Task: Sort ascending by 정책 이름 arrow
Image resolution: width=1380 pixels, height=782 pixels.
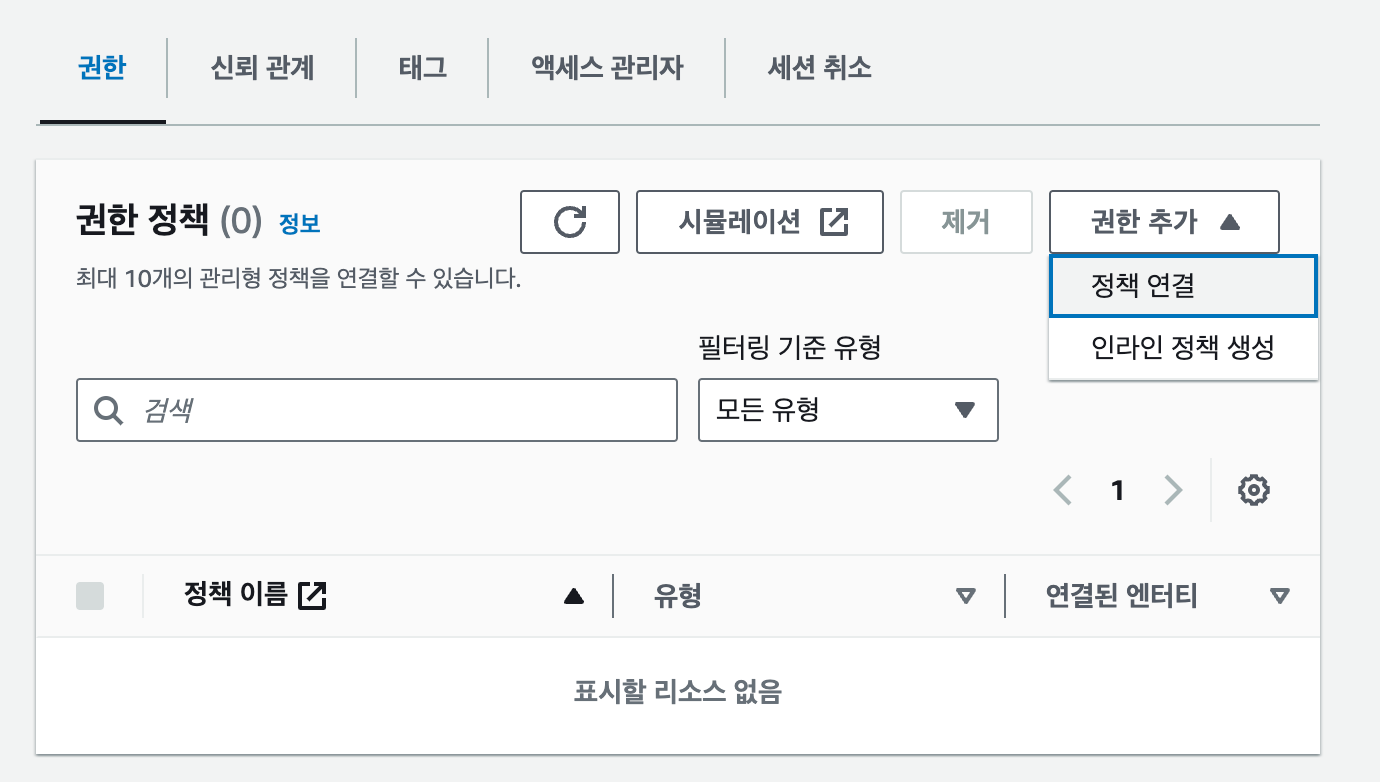Action: 573,597
